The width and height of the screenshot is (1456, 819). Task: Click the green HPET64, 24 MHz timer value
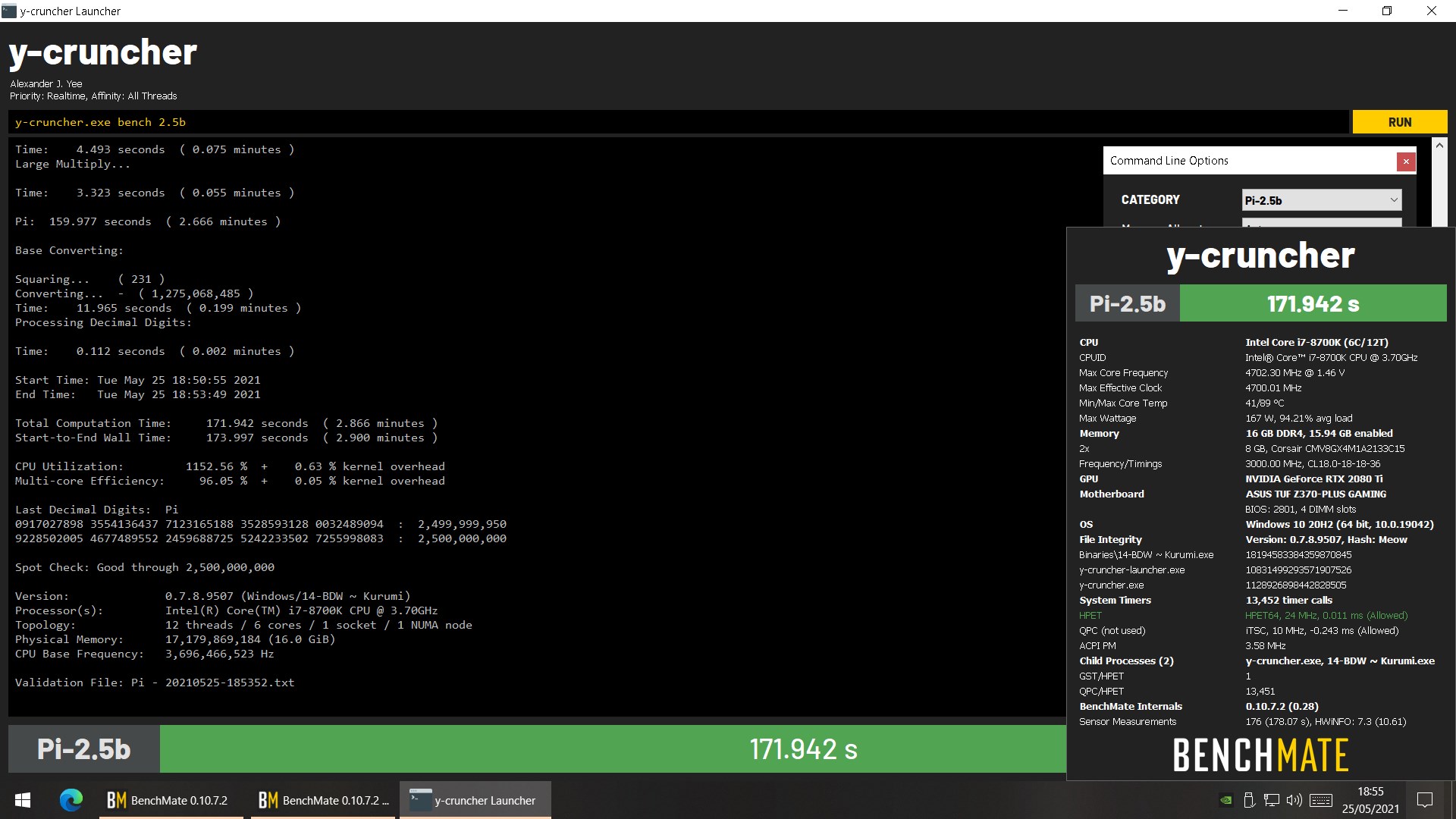1326,615
